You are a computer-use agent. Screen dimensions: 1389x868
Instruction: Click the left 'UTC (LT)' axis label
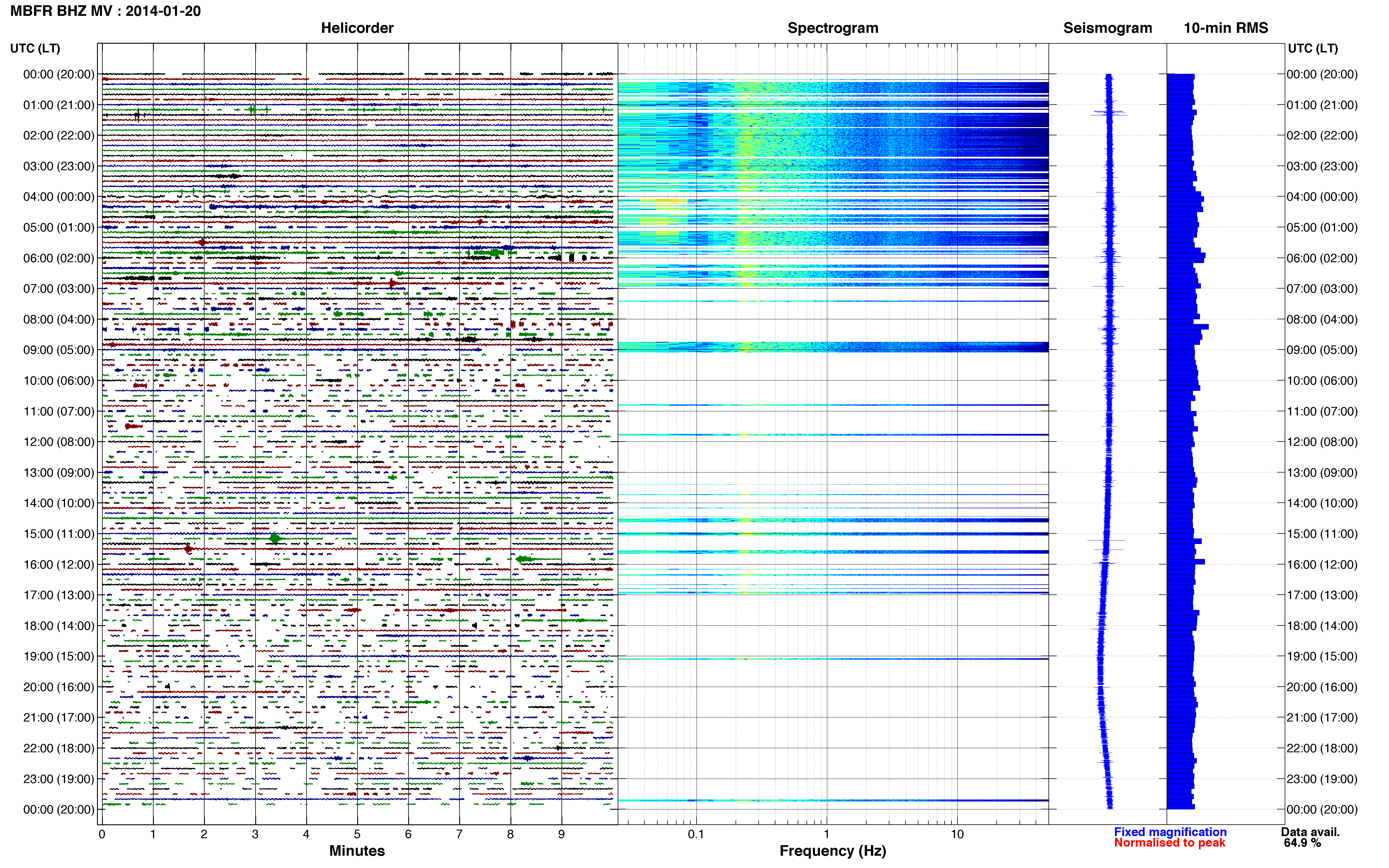(35, 48)
